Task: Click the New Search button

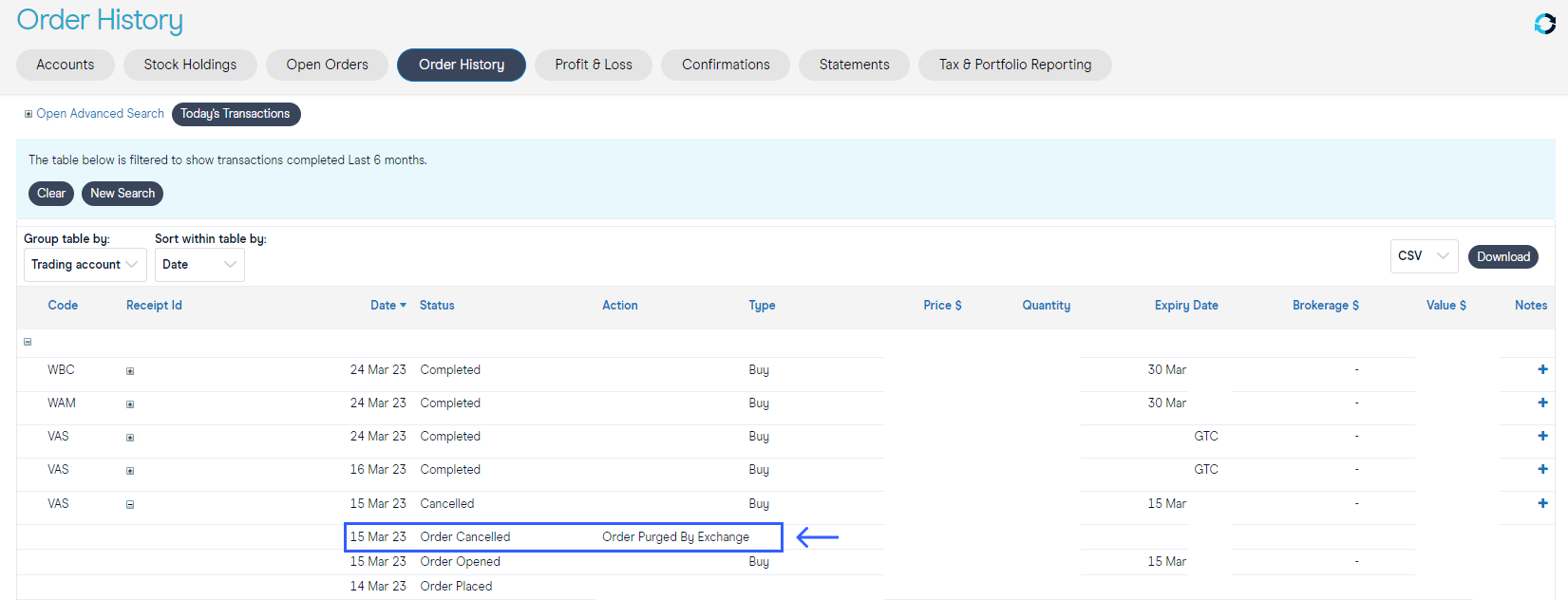Action: (x=123, y=194)
